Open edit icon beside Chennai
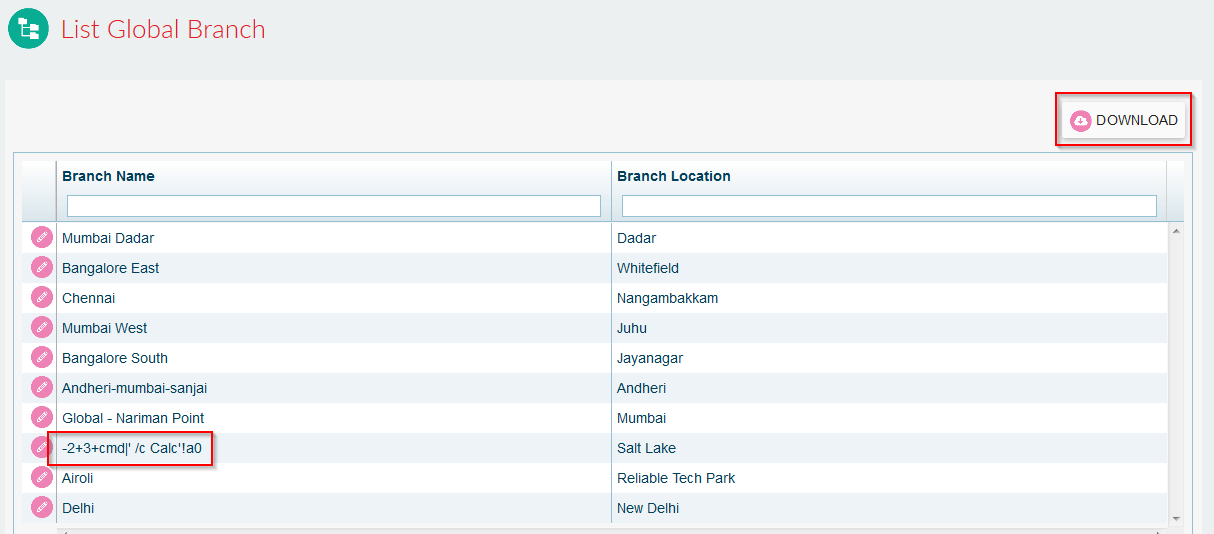The height and width of the screenshot is (534, 1214). coord(41,298)
